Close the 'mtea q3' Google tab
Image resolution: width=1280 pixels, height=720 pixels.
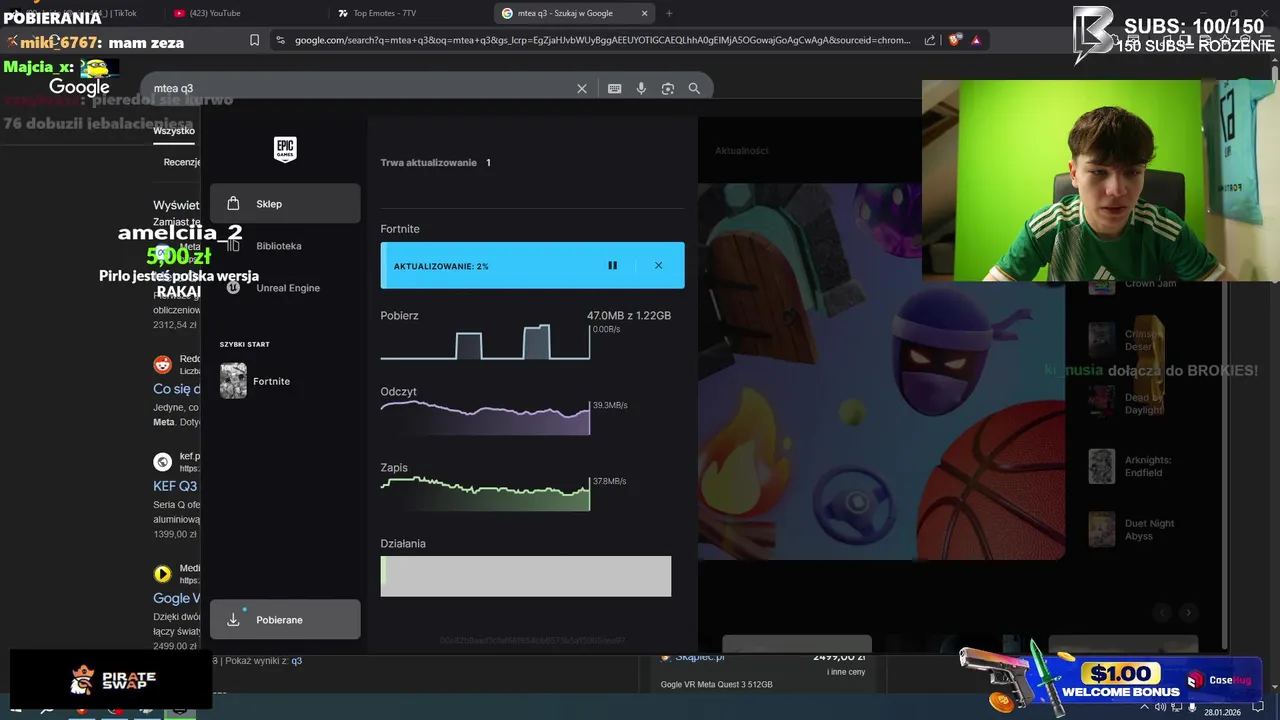tap(645, 13)
